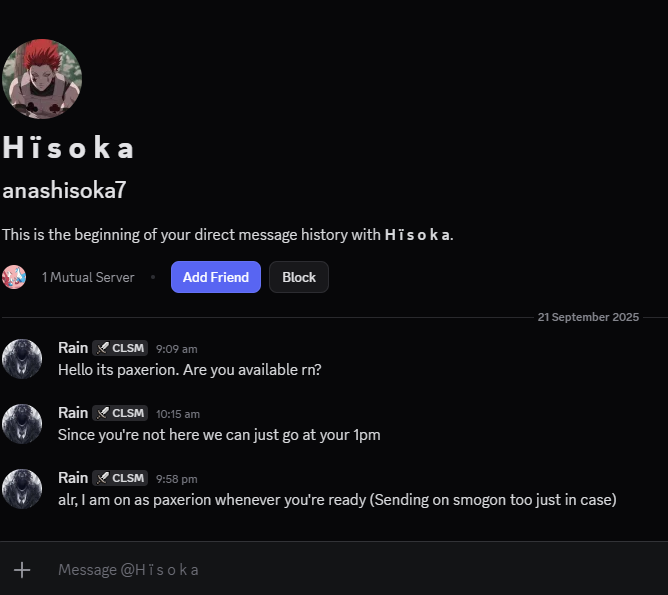Click the 9:09 am message timestamp
This screenshot has width=668, height=595.
[177, 349]
